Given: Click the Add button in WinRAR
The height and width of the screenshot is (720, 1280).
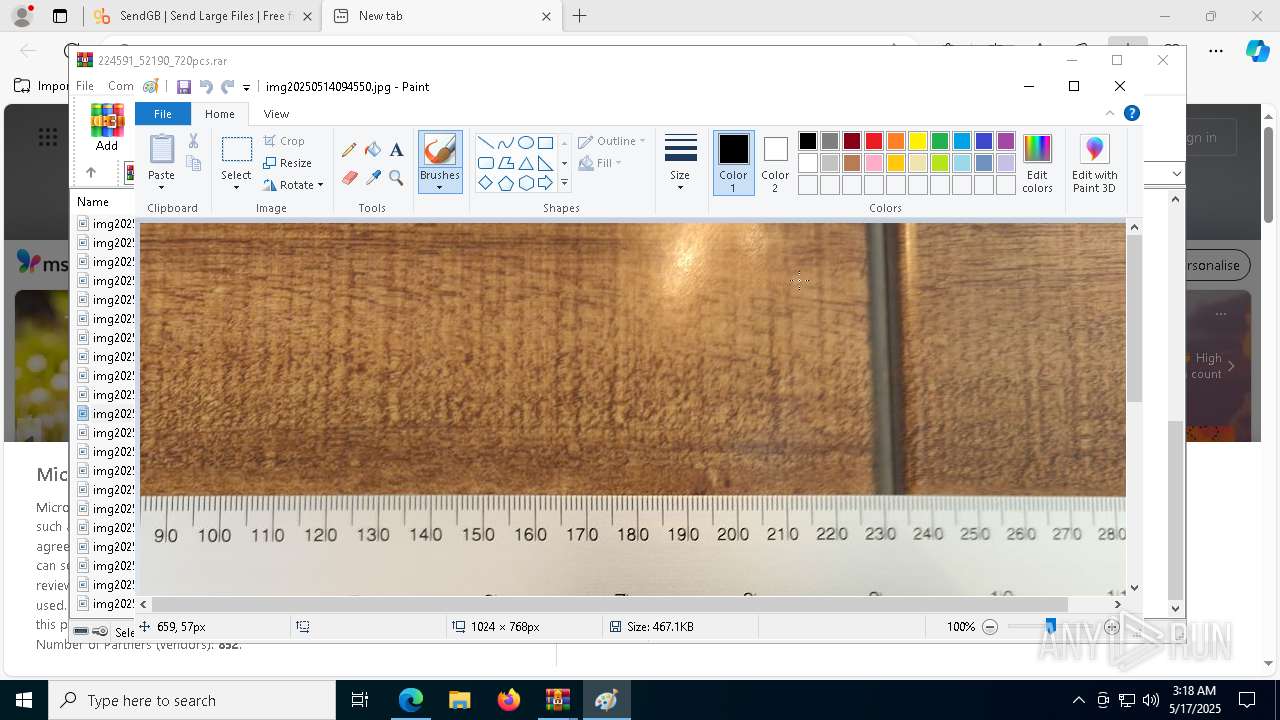Looking at the screenshot, I should [x=107, y=128].
